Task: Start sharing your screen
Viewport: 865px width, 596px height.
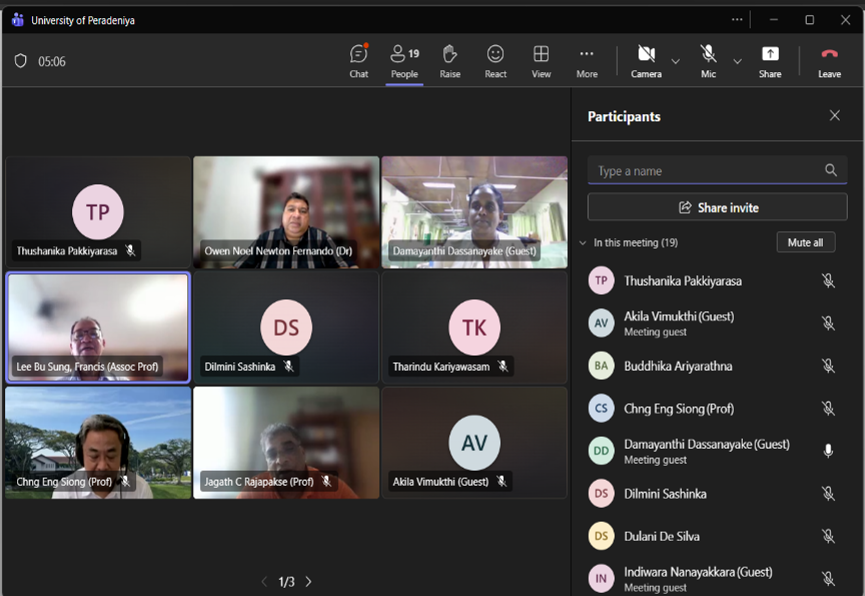Action: click(x=769, y=60)
